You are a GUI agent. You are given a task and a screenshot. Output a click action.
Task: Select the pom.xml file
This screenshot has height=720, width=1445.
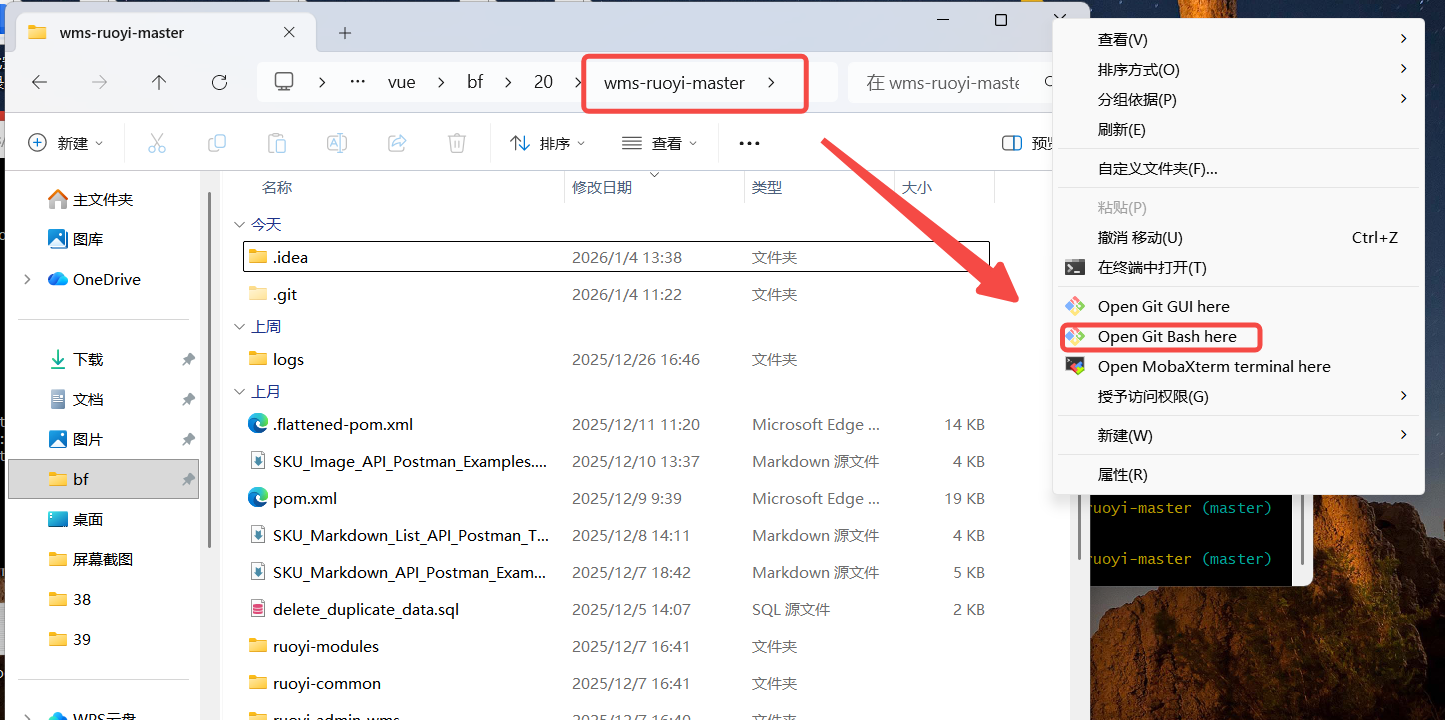[x=616, y=498]
